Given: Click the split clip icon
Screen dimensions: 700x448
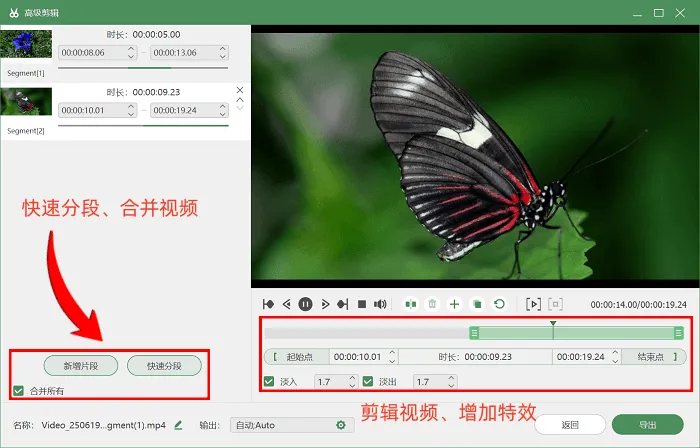Looking at the screenshot, I should 411,304.
